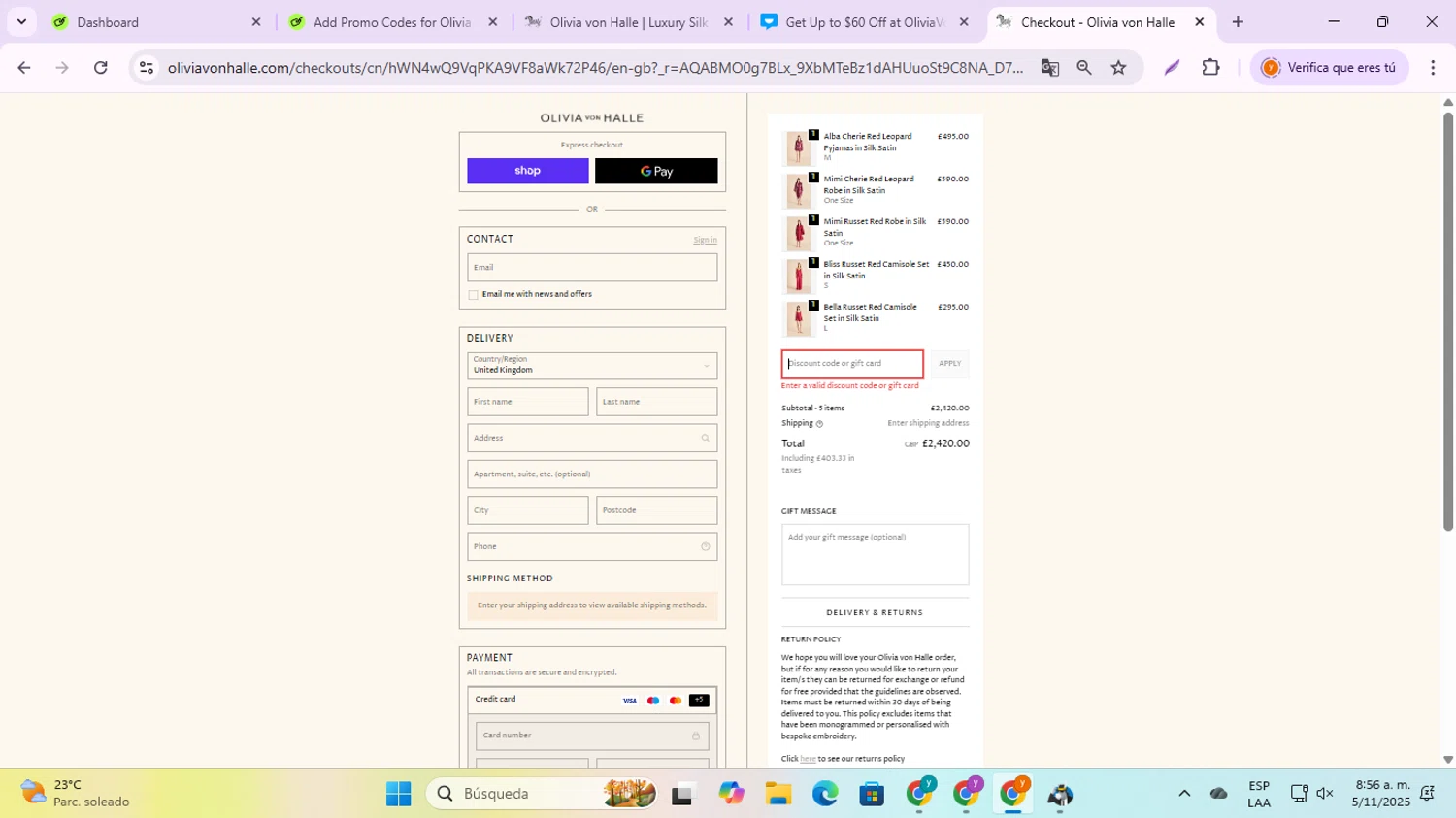Open Microsoft Store from the taskbar

872,794
